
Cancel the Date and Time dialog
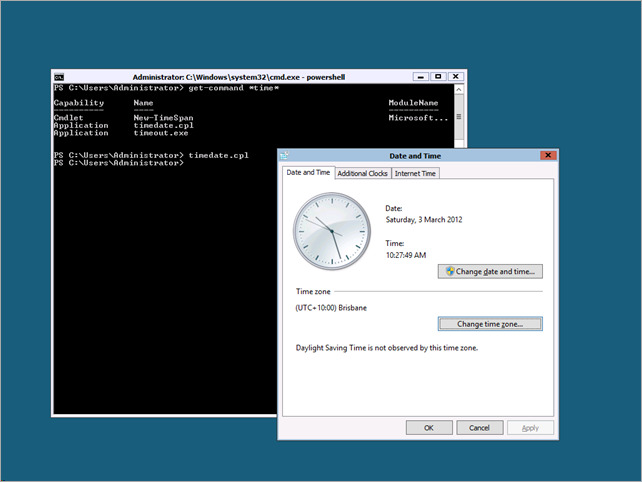(x=479, y=427)
